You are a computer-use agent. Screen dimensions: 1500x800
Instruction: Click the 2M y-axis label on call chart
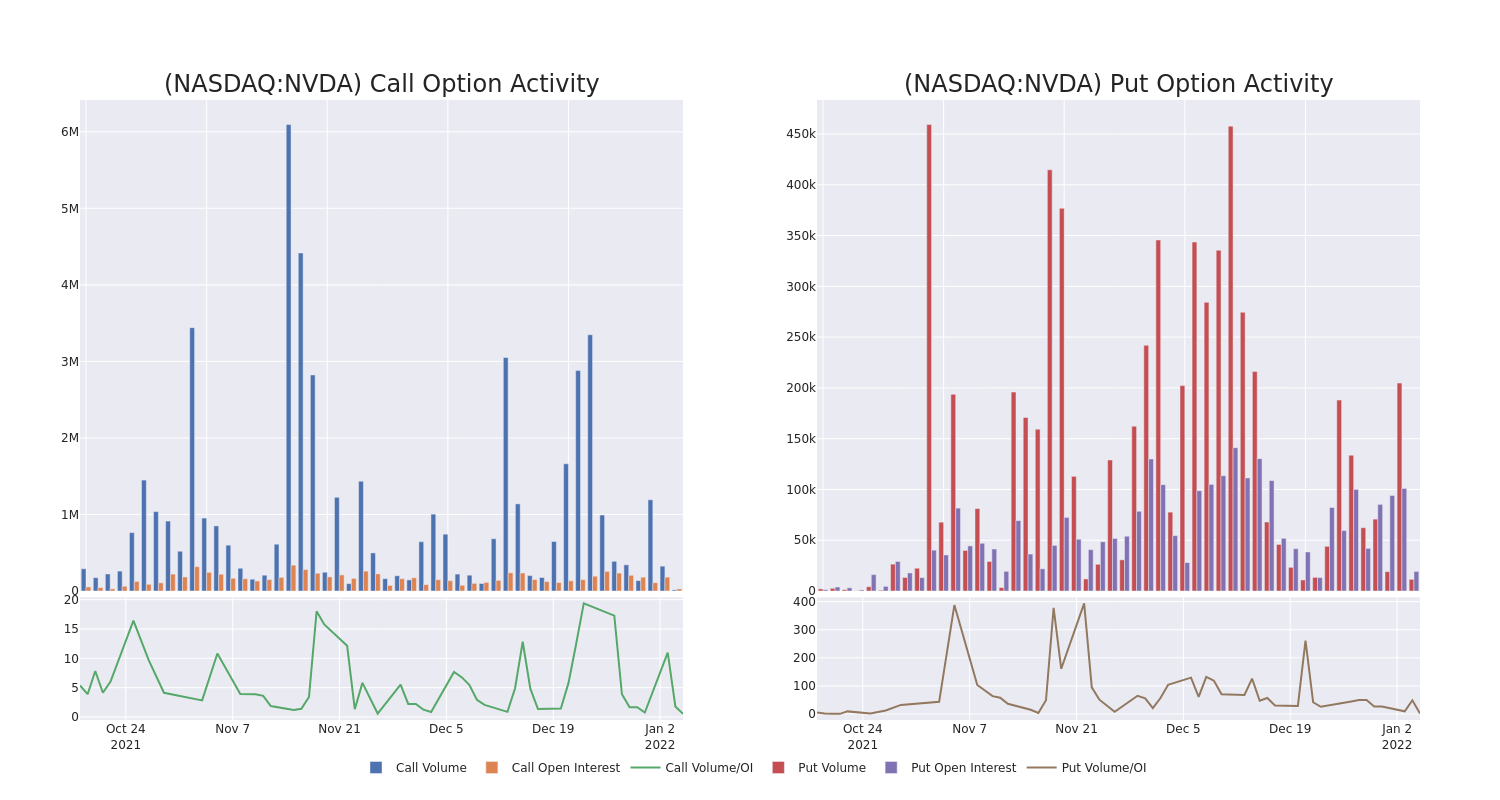pyautogui.click(x=70, y=438)
